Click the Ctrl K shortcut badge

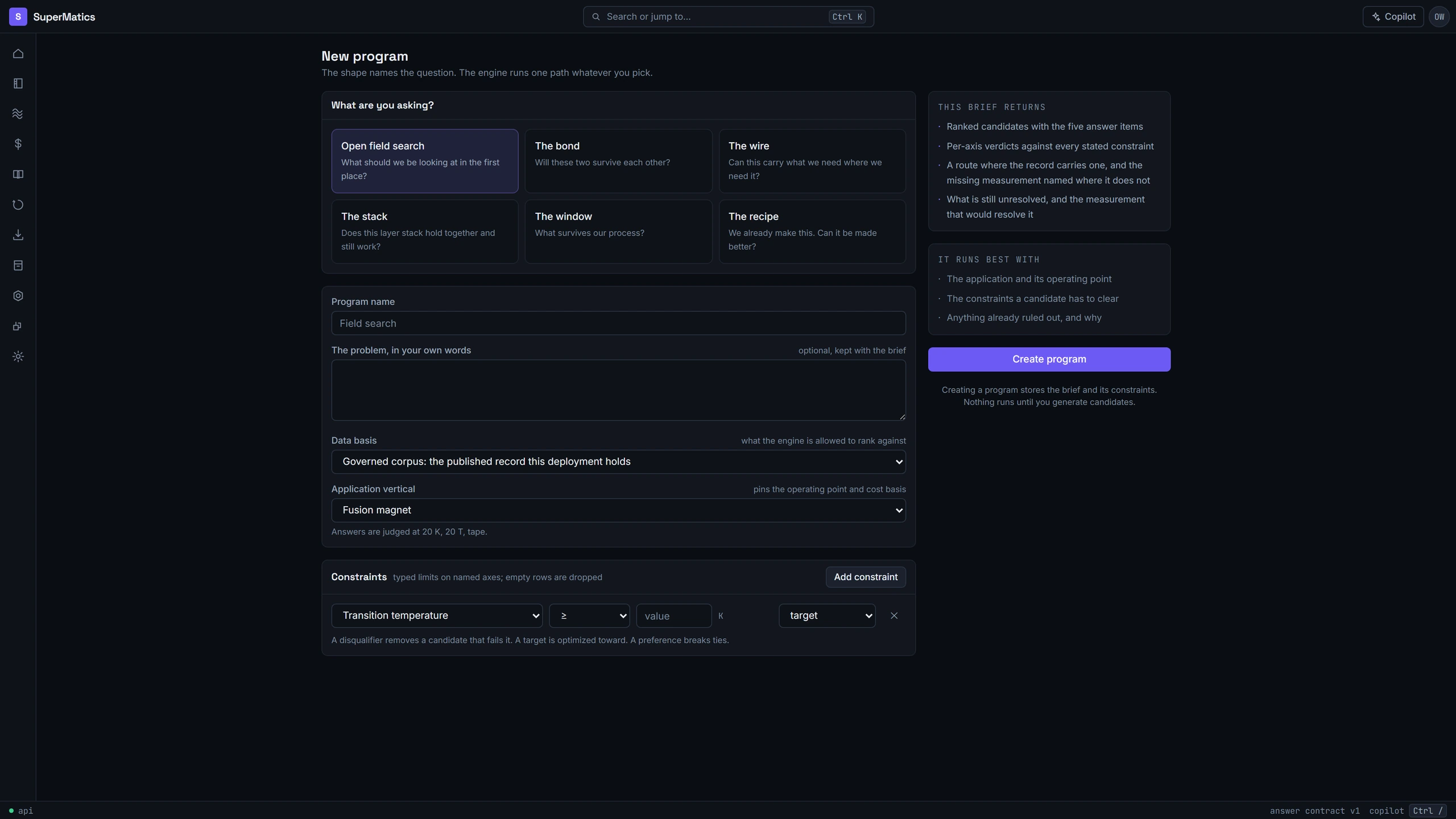(x=847, y=16)
